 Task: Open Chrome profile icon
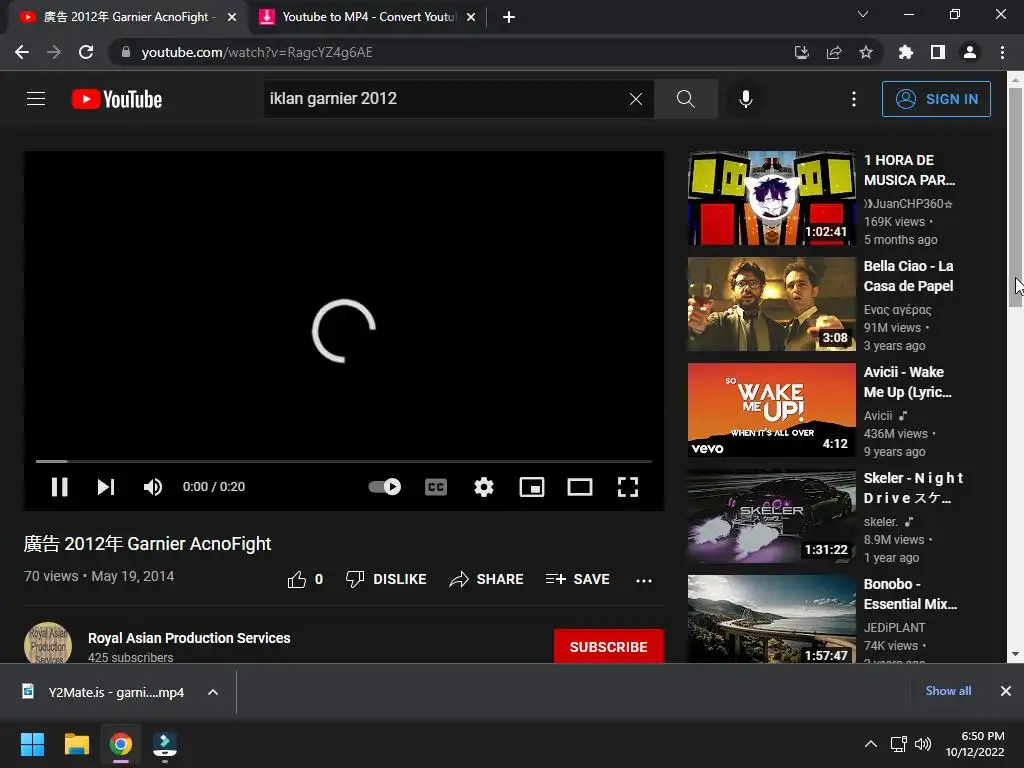tap(970, 52)
